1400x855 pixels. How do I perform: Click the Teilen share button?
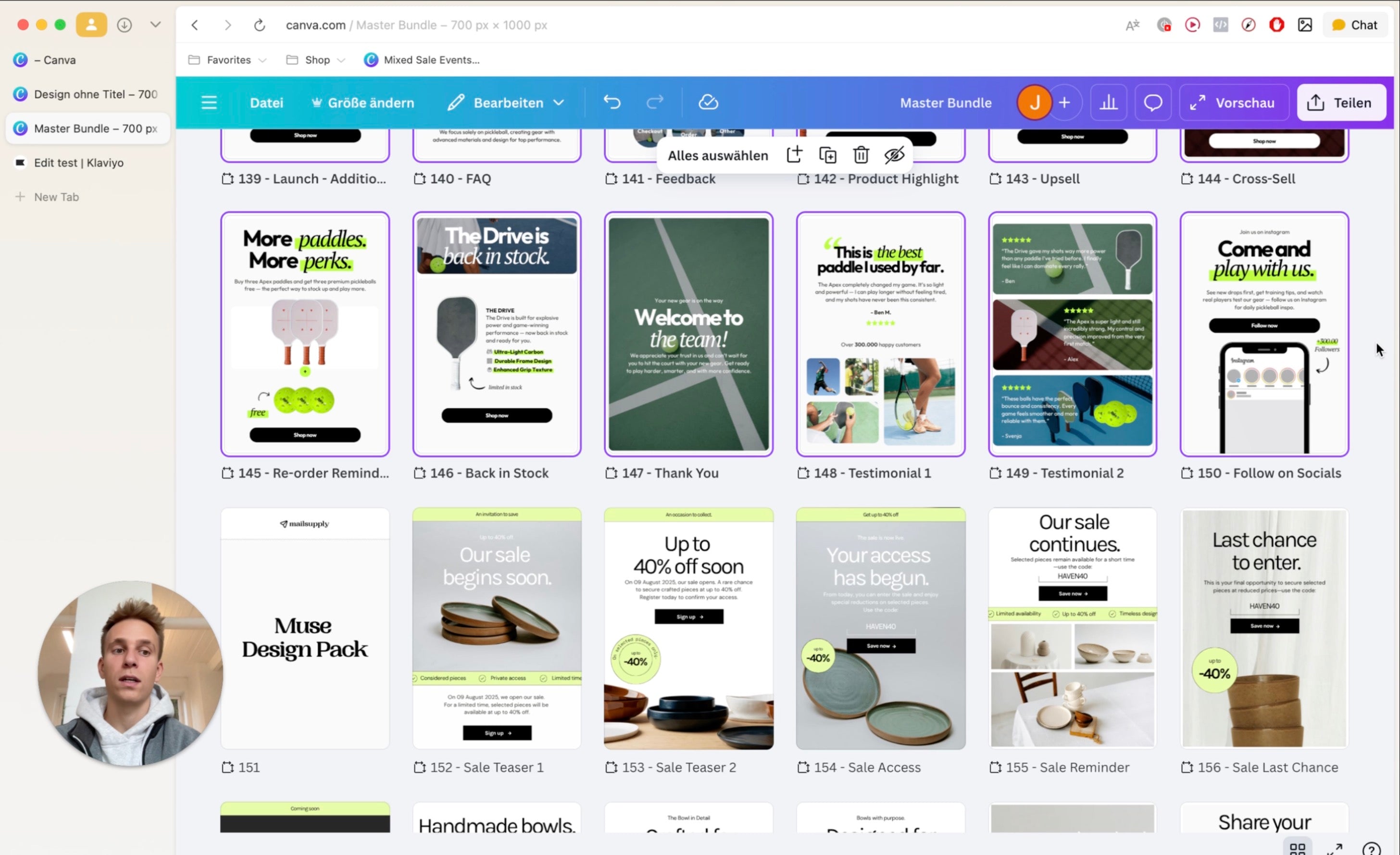point(1341,103)
